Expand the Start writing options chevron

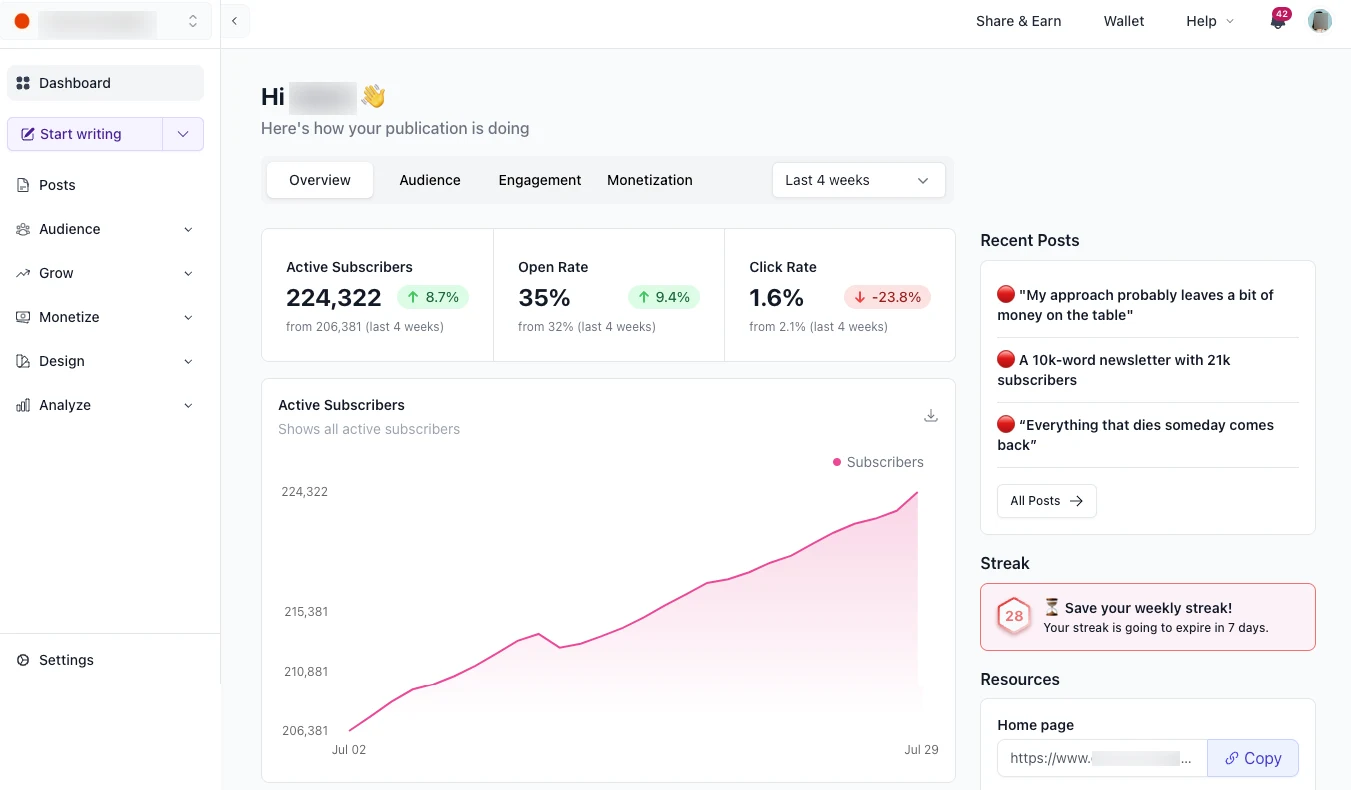[183, 133]
